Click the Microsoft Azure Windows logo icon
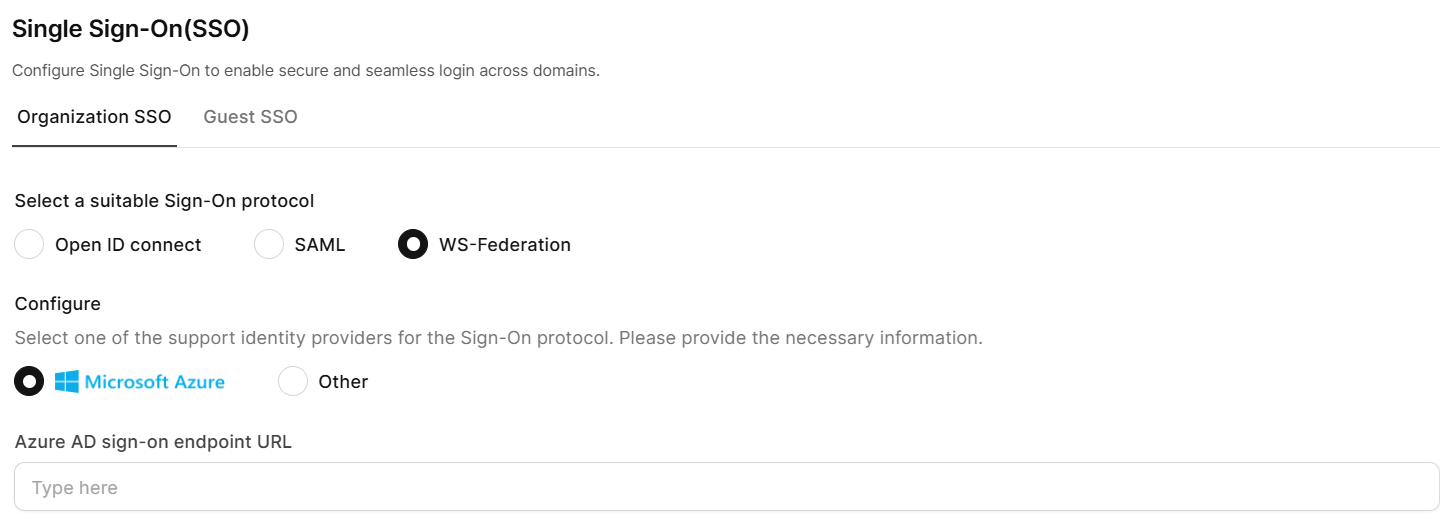The image size is (1440, 530). [67, 381]
